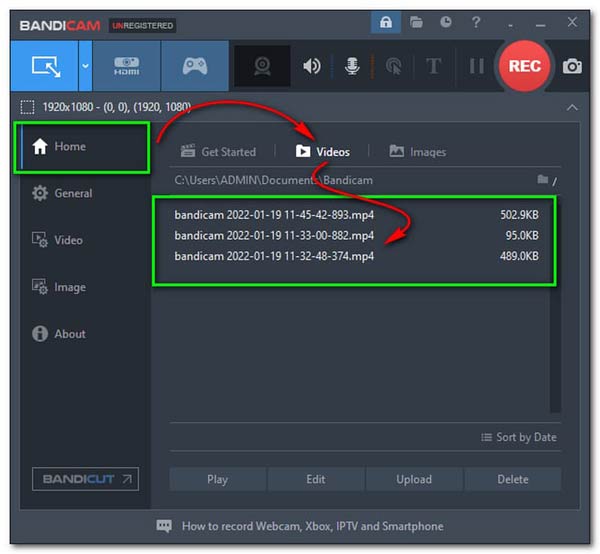Open the scheduled recording clock icon
Screen dimensions: 600x554
[445, 22]
